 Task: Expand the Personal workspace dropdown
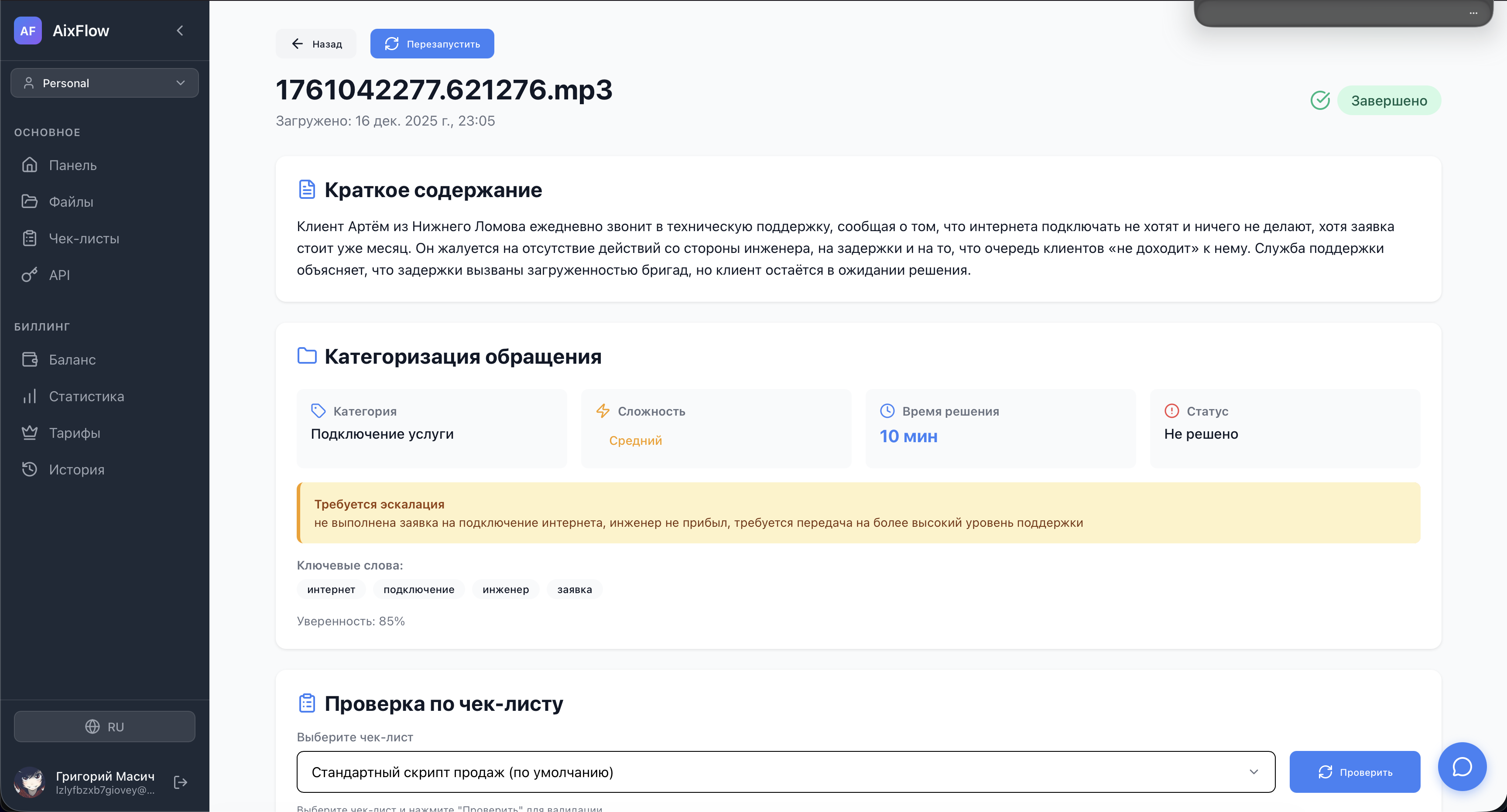[105, 83]
